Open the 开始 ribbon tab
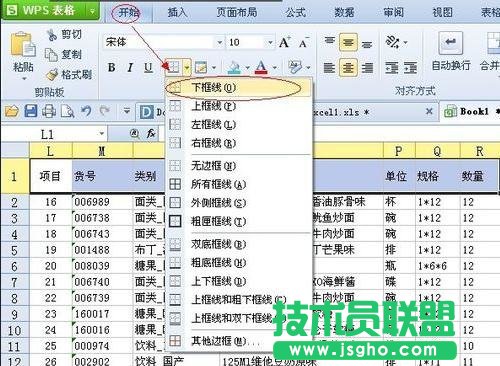 [x=129, y=13]
